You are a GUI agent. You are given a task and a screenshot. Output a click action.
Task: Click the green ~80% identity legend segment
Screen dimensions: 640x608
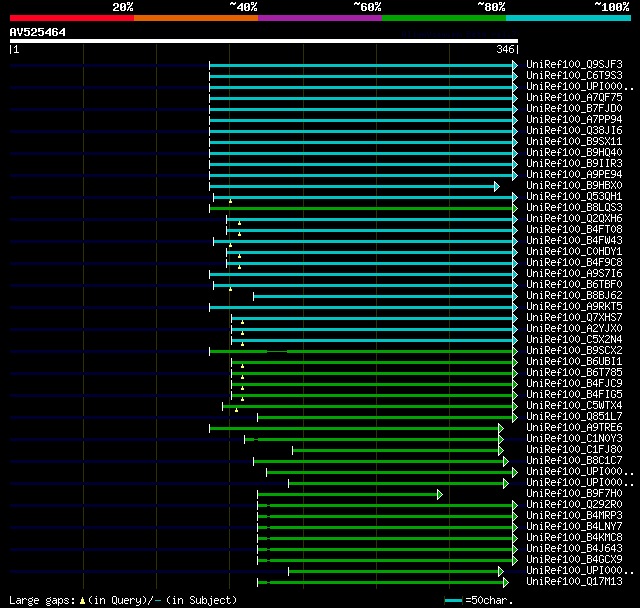(x=444, y=18)
